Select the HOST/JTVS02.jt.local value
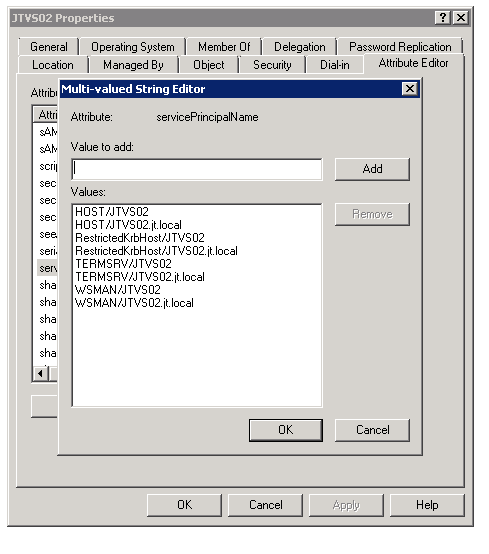The height and width of the screenshot is (554, 489). point(129,225)
